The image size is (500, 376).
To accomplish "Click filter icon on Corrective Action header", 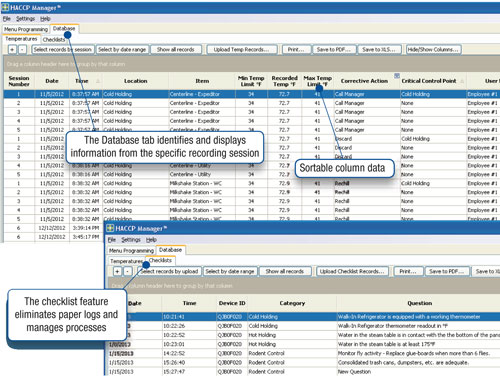I will click(x=397, y=76).
